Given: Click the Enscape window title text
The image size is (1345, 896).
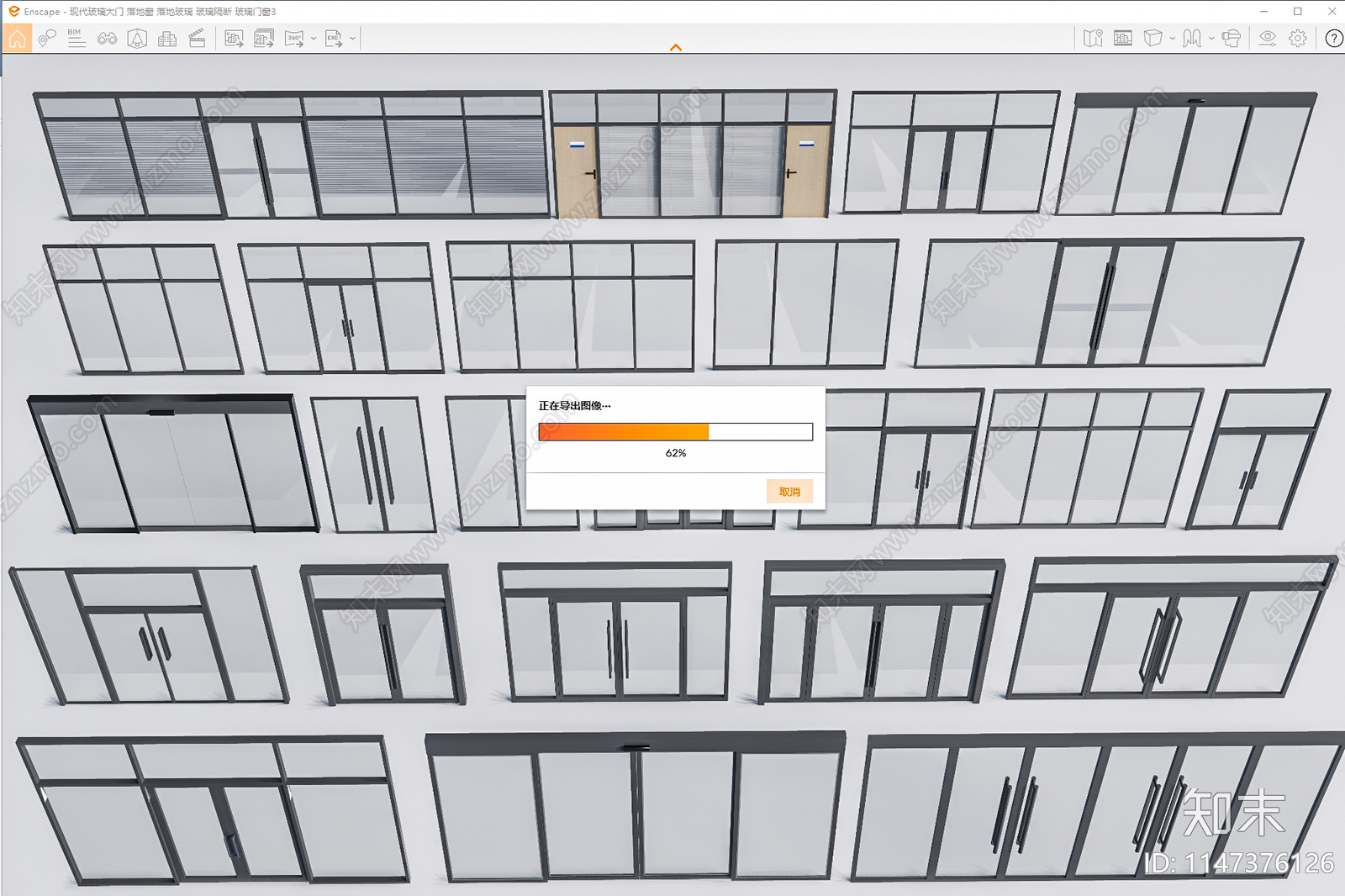Looking at the screenshot, I should click(150, 12).
